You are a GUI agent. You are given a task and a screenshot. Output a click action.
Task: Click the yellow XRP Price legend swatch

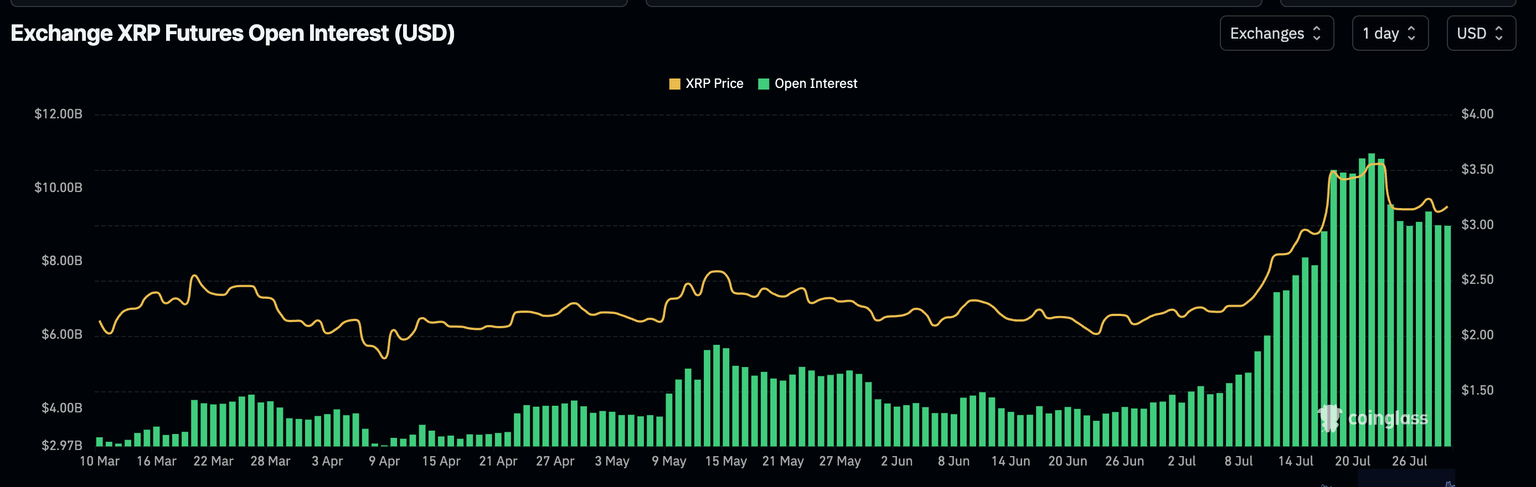pyautogui.click(x=675, y=84)
